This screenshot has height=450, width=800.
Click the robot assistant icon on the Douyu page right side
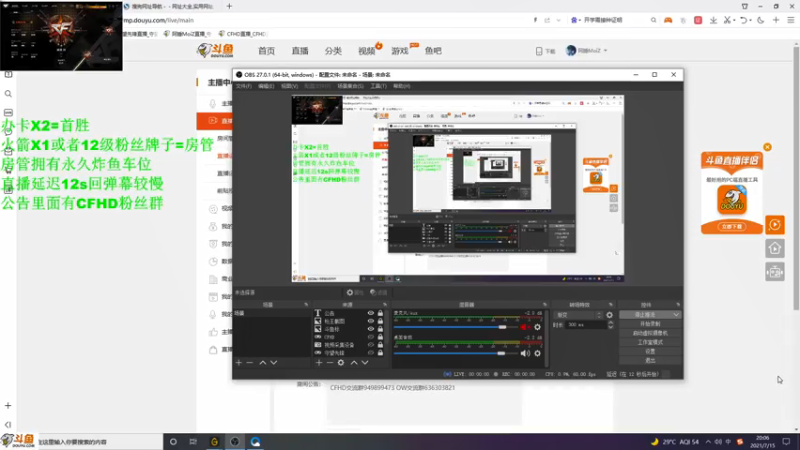[775, 272]
